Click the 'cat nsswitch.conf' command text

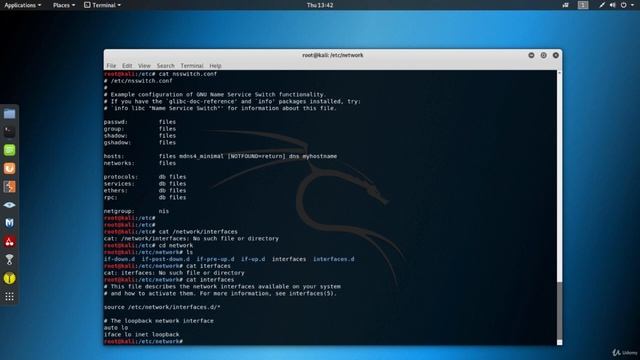[188, 74]
